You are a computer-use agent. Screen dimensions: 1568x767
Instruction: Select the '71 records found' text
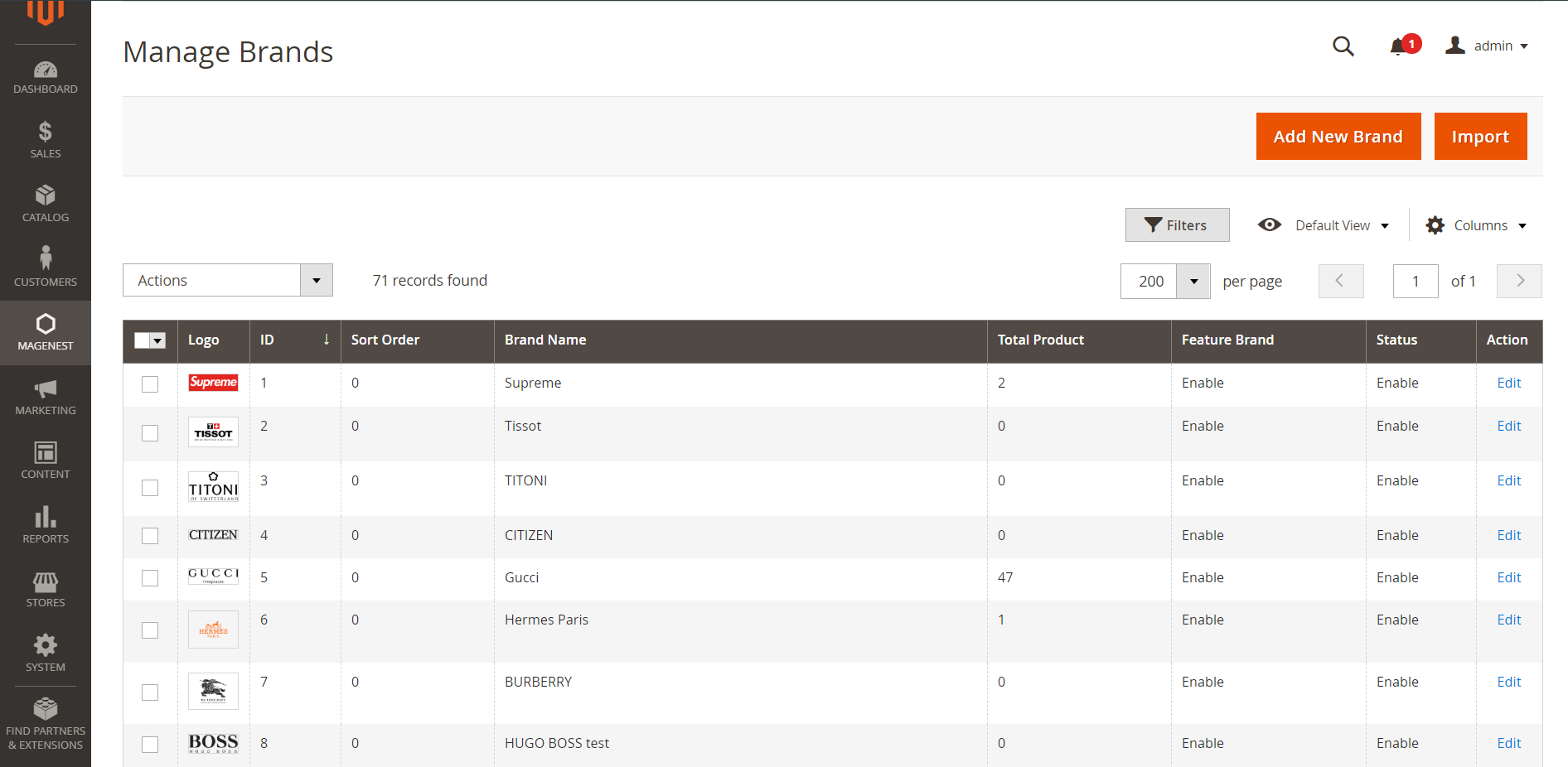(429, 280)
